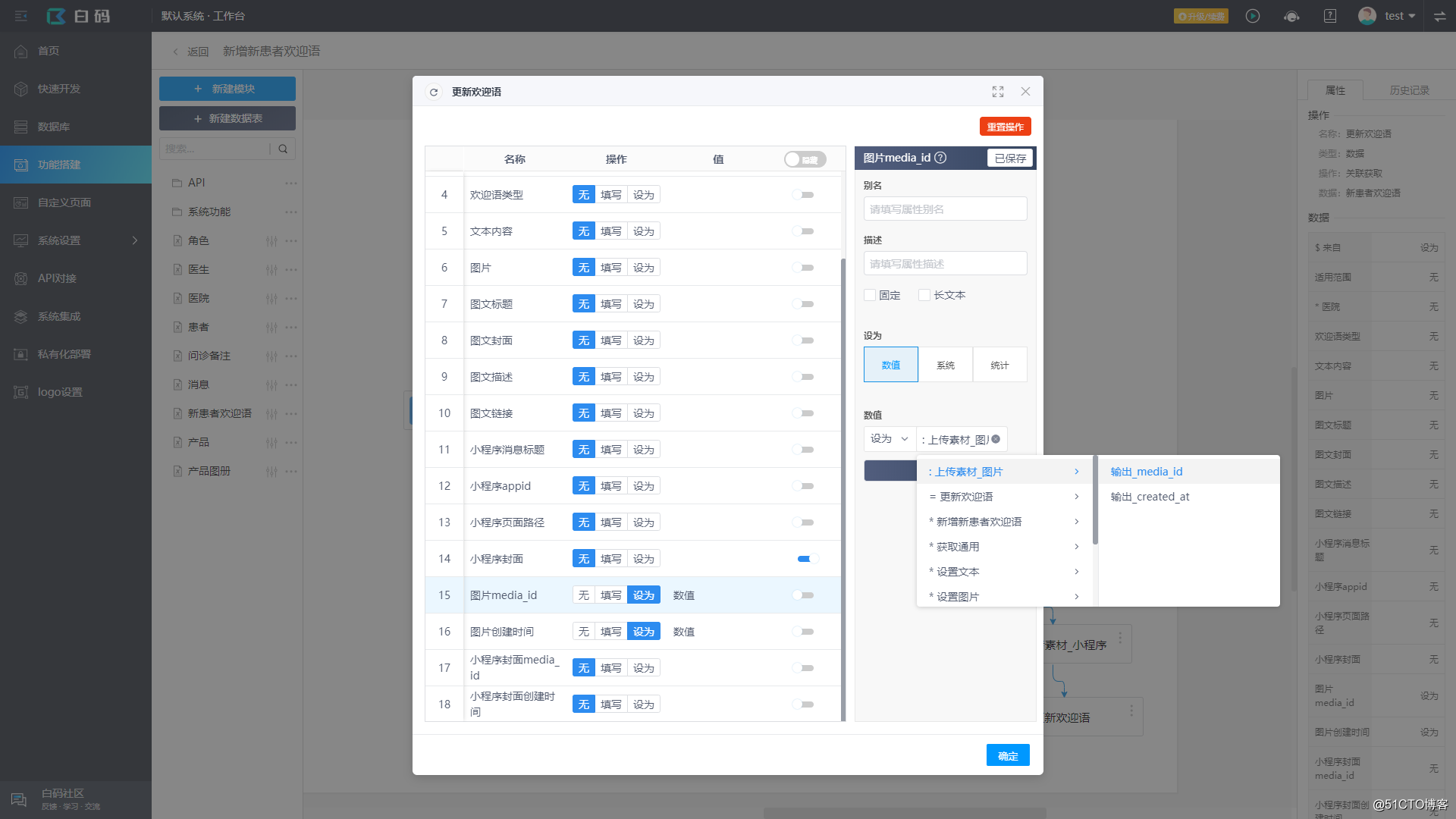1456x819 pixels.
Task: Open 快速开发 in the sidebar
Action: pyautogui.click(x=76, y=89)
